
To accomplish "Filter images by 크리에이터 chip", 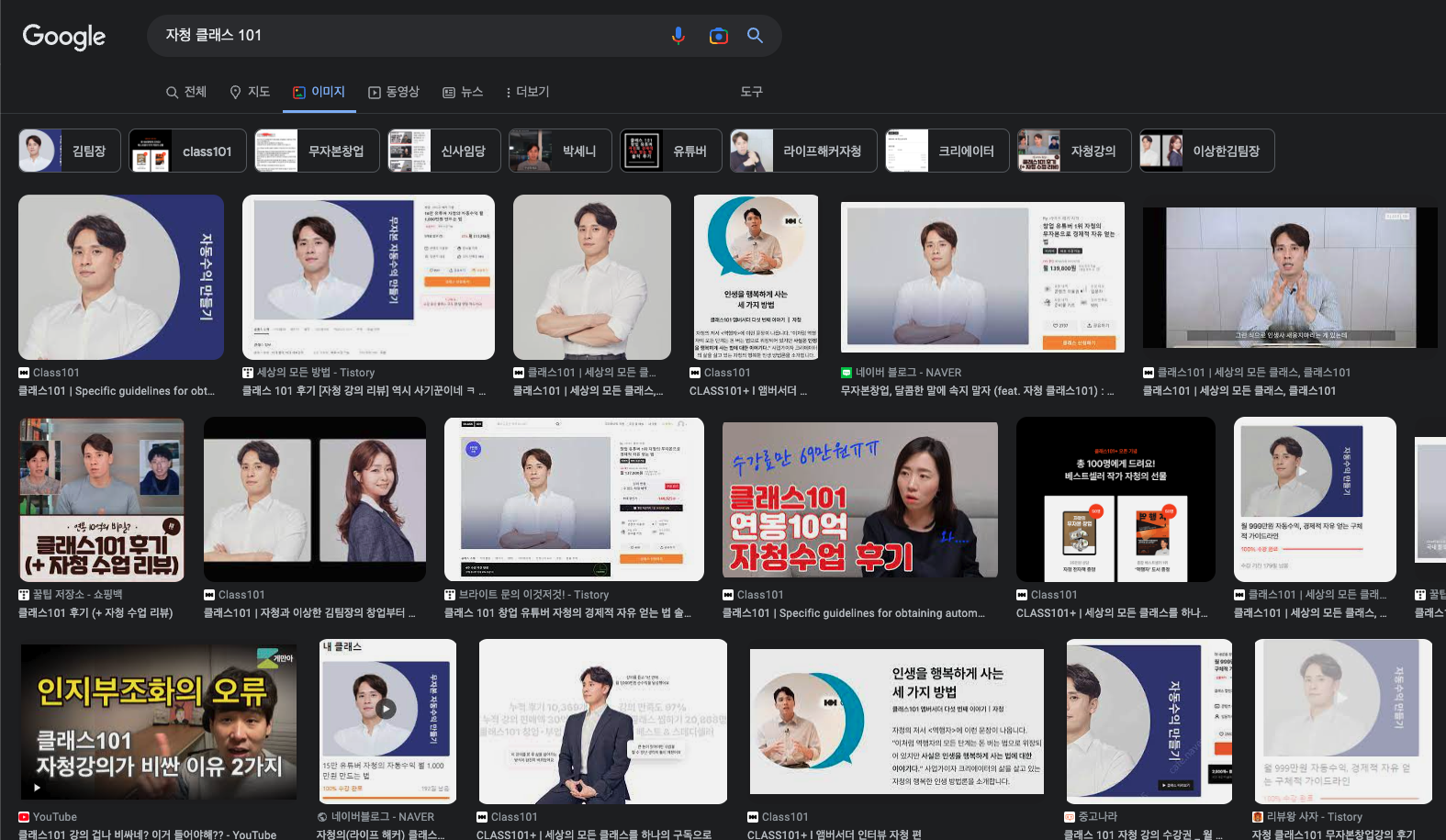I will (x=947, y=151).
